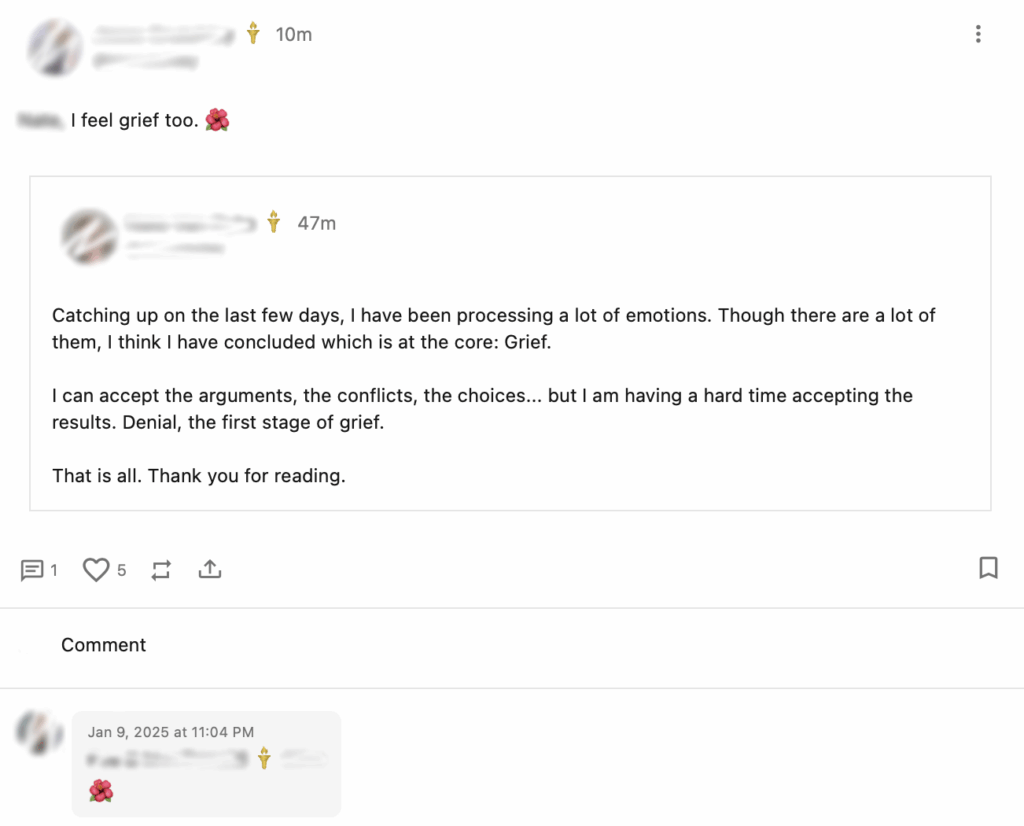Click the share upload icon
1024x826 pixels.
(x=209, y=569)
